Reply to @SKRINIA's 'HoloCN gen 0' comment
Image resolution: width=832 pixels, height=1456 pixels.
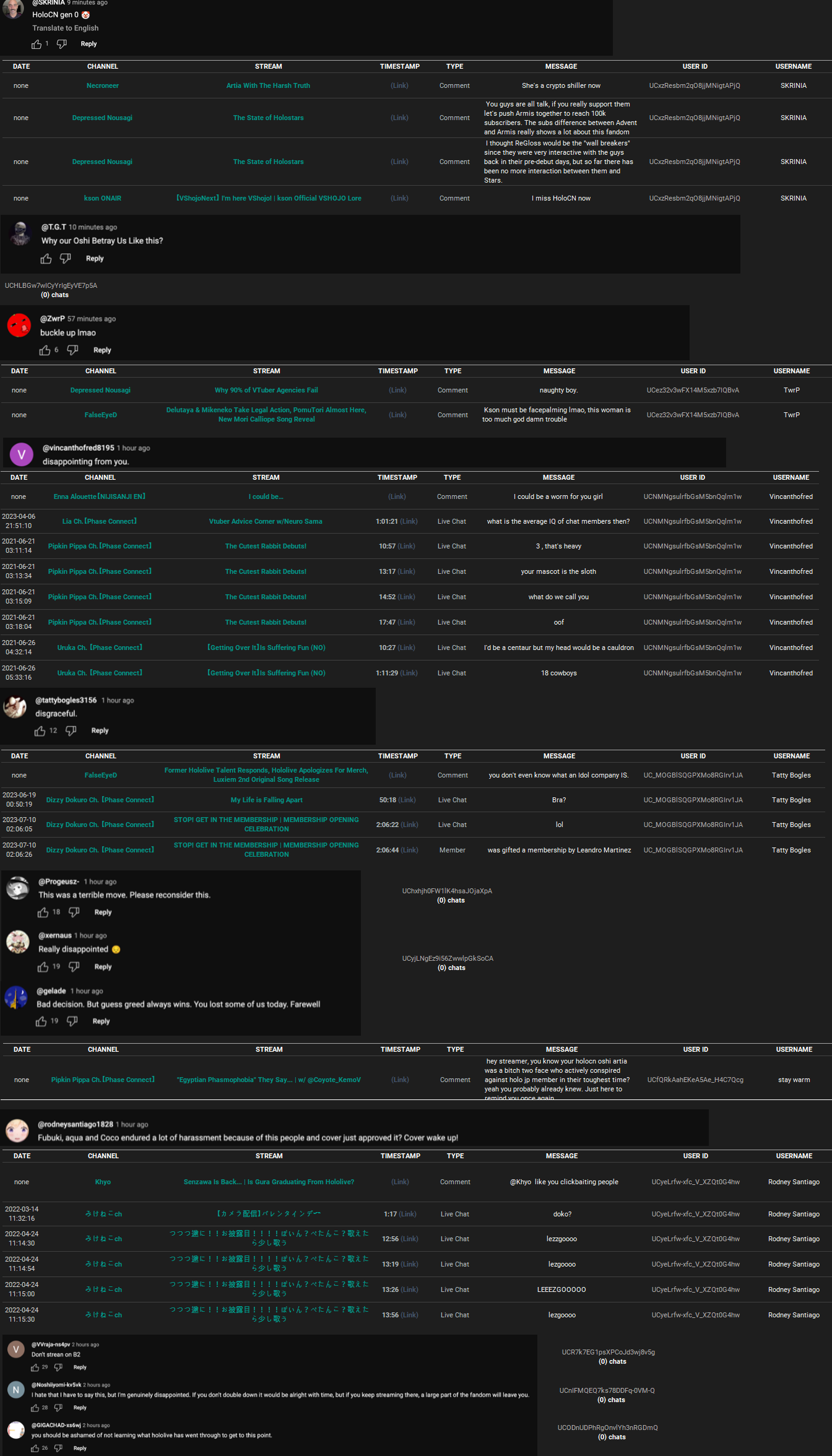coord(89,44)
